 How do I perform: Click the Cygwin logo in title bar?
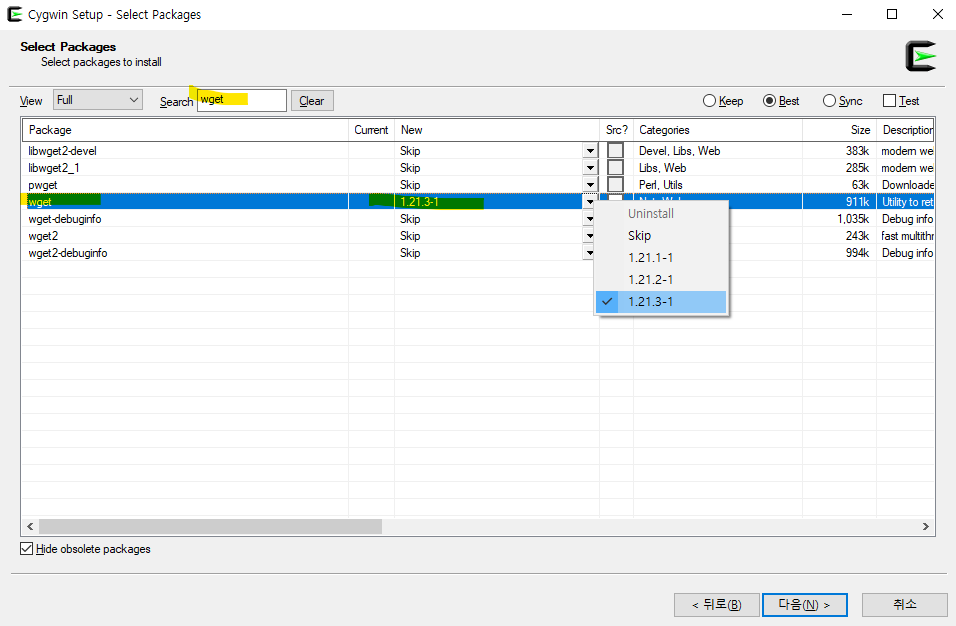click(15, 14)
